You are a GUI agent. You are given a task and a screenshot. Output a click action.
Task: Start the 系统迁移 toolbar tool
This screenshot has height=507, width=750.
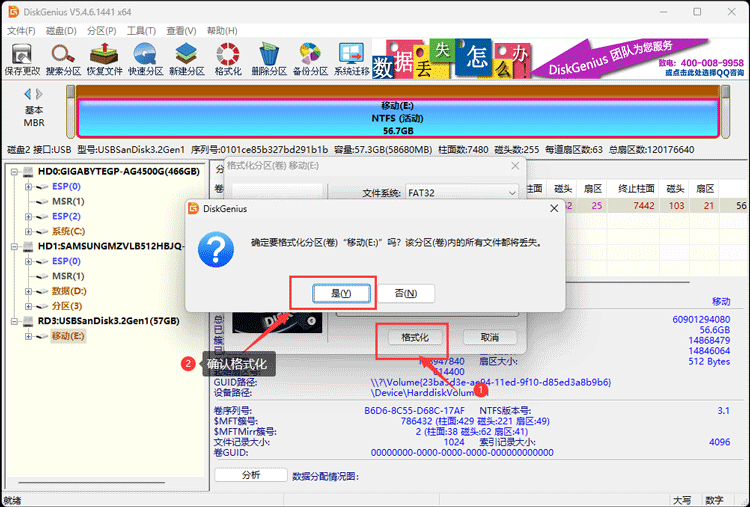(x=352, y=59)
